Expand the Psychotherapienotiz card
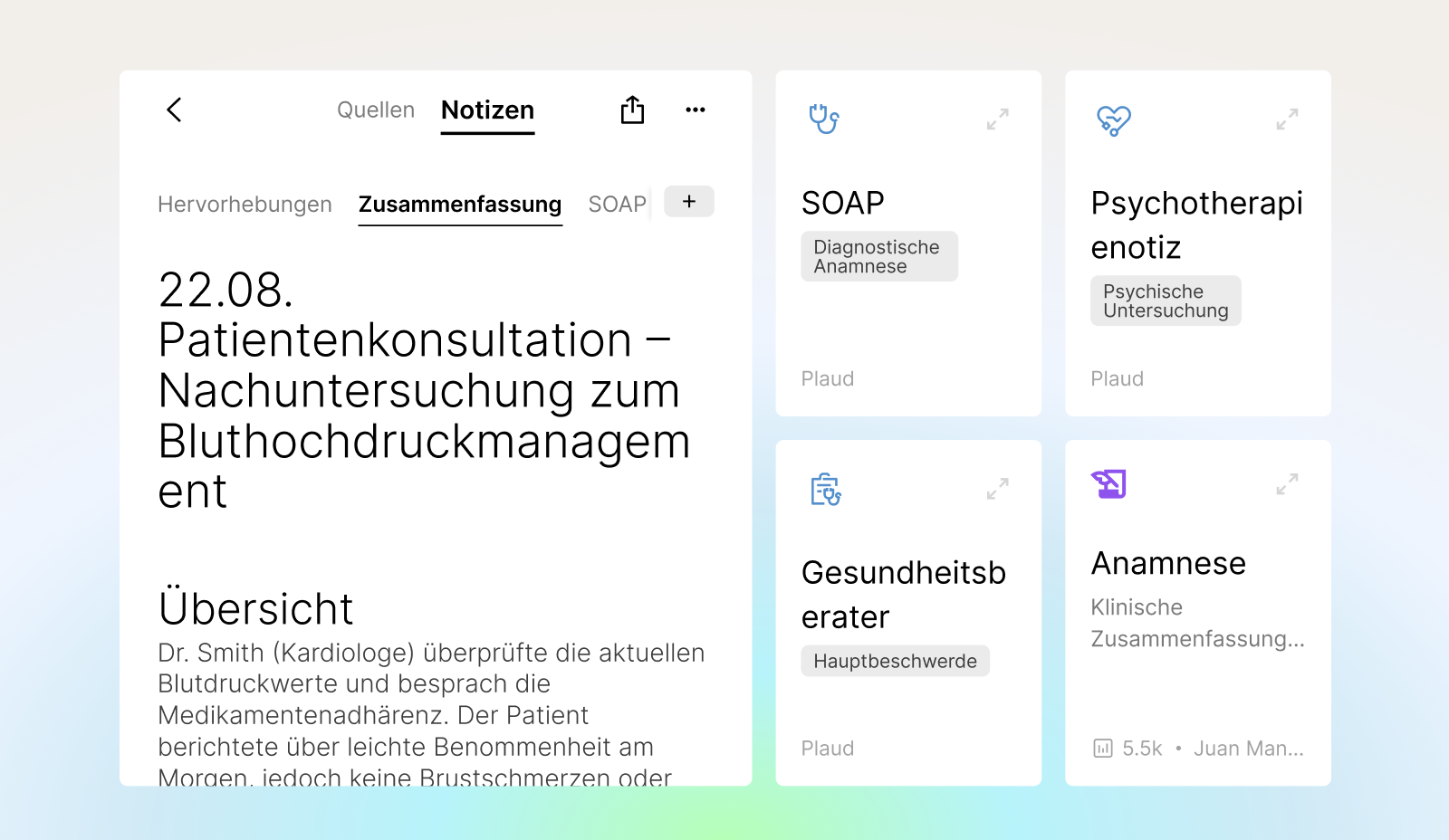This screenshot has height=840, width=1449. (x=1287, y=119)
